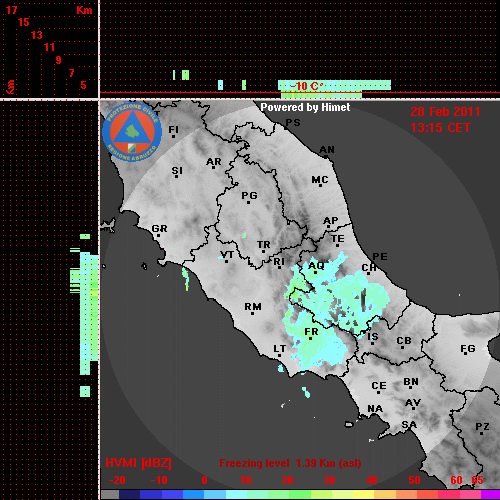Click the FI city marker
The width and height of the screenshot is (500, 500).
coord(173,131)
